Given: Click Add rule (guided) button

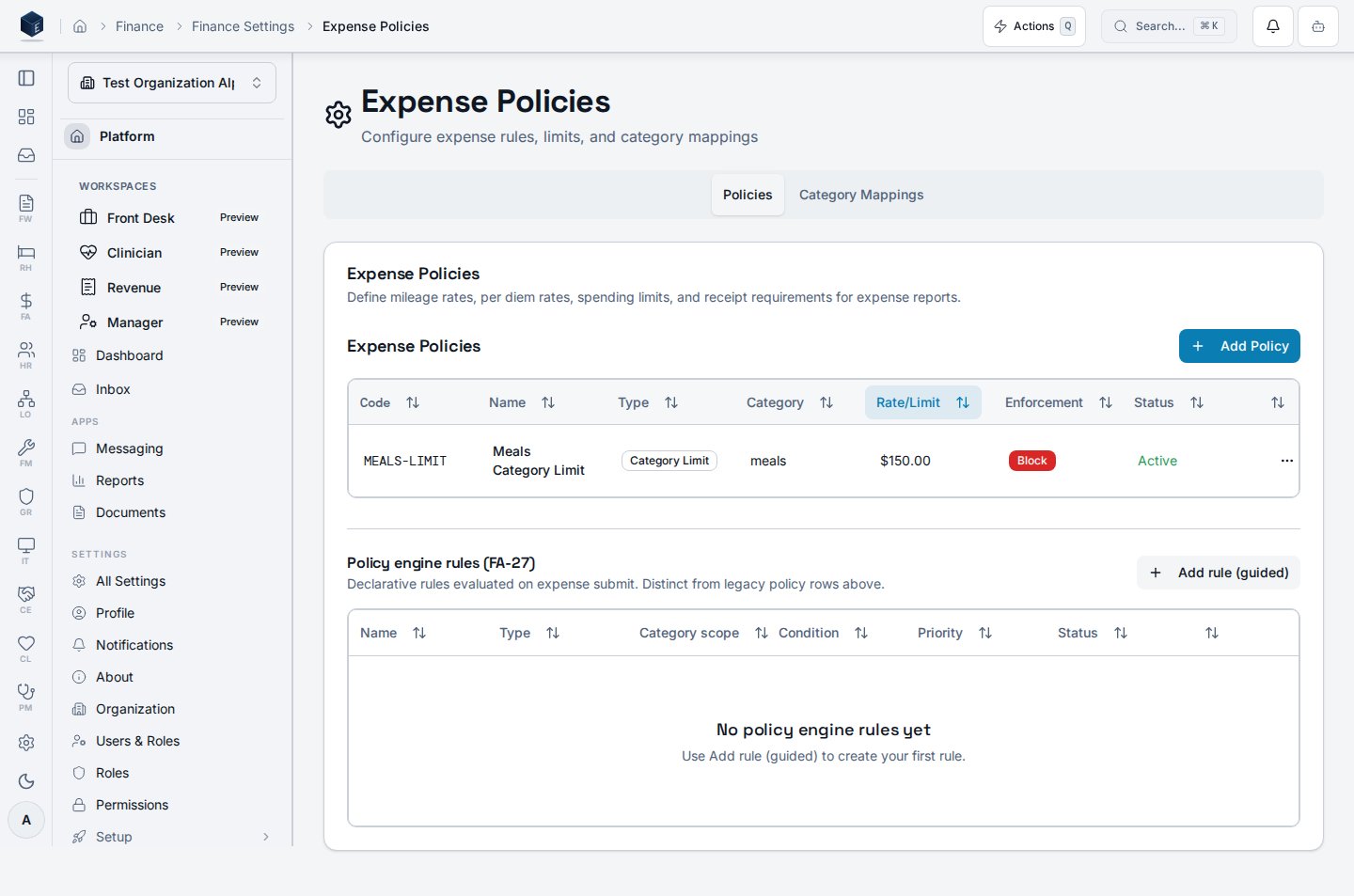Looking at the screenshot, I should 1219,573.
